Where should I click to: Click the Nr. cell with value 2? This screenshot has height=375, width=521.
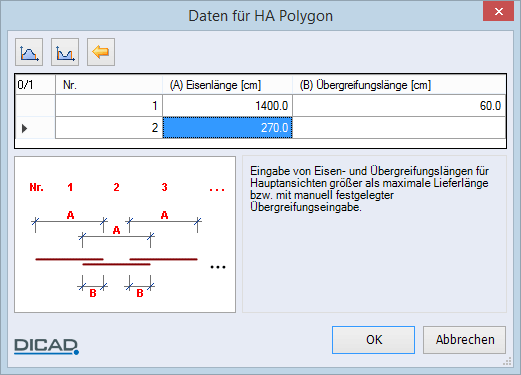click(x=109, y=128)
